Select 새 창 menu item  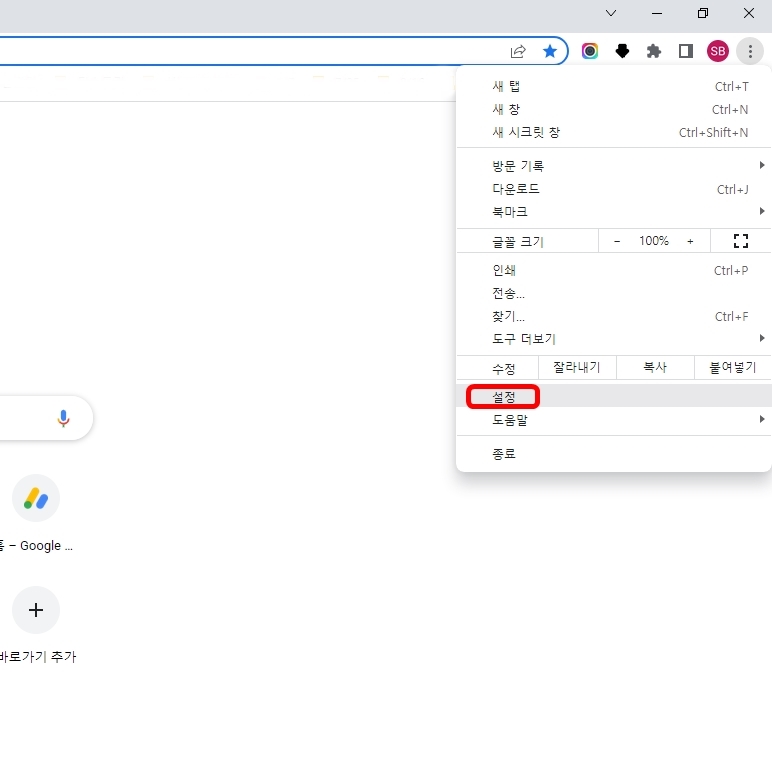click(614, 109)
